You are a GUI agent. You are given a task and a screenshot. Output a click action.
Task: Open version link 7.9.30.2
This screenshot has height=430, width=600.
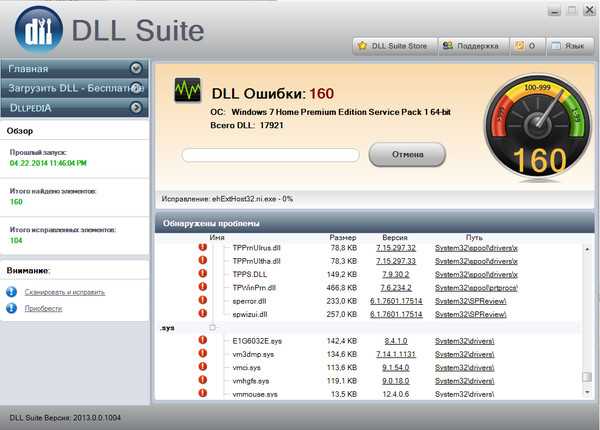[x=396, y=274]
